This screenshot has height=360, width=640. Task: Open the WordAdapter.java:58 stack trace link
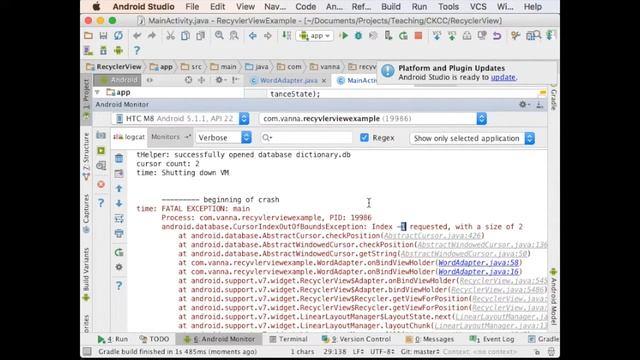coord(478,263)
